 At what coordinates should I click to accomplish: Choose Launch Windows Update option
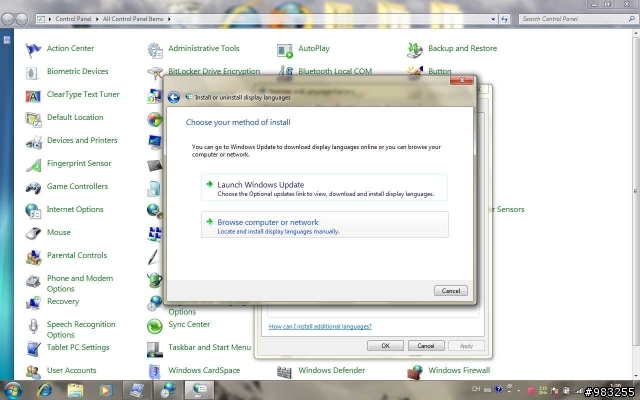(324, 188)
